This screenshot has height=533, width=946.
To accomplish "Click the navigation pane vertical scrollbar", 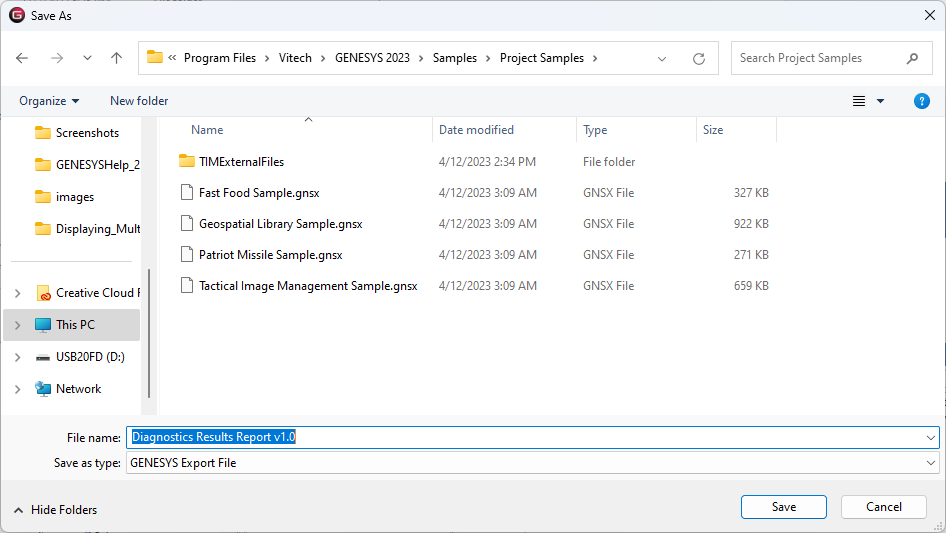I will click(149, 330).
